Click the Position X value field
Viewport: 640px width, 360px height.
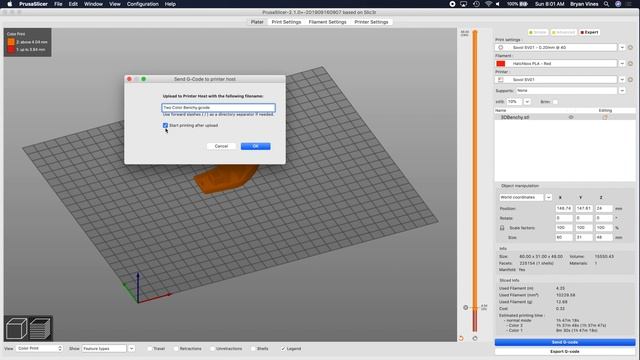(x=564, y=208)
